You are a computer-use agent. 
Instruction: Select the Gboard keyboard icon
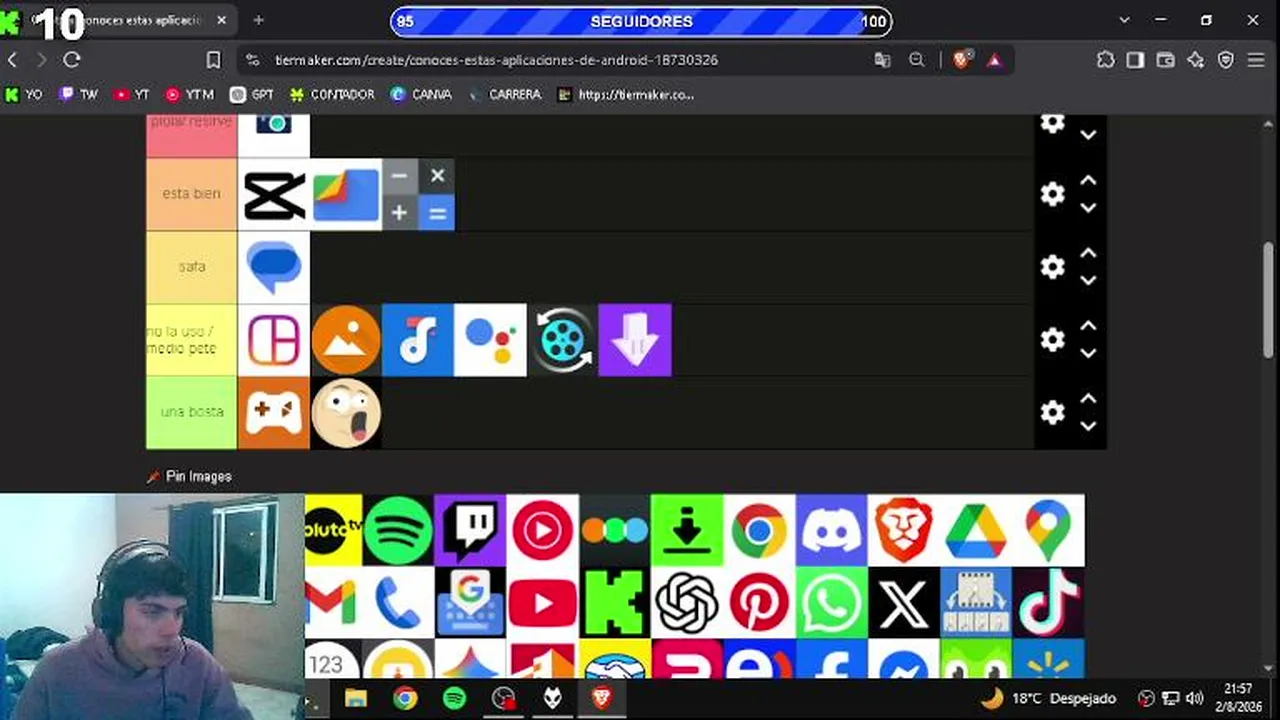[x=470, y=602]
